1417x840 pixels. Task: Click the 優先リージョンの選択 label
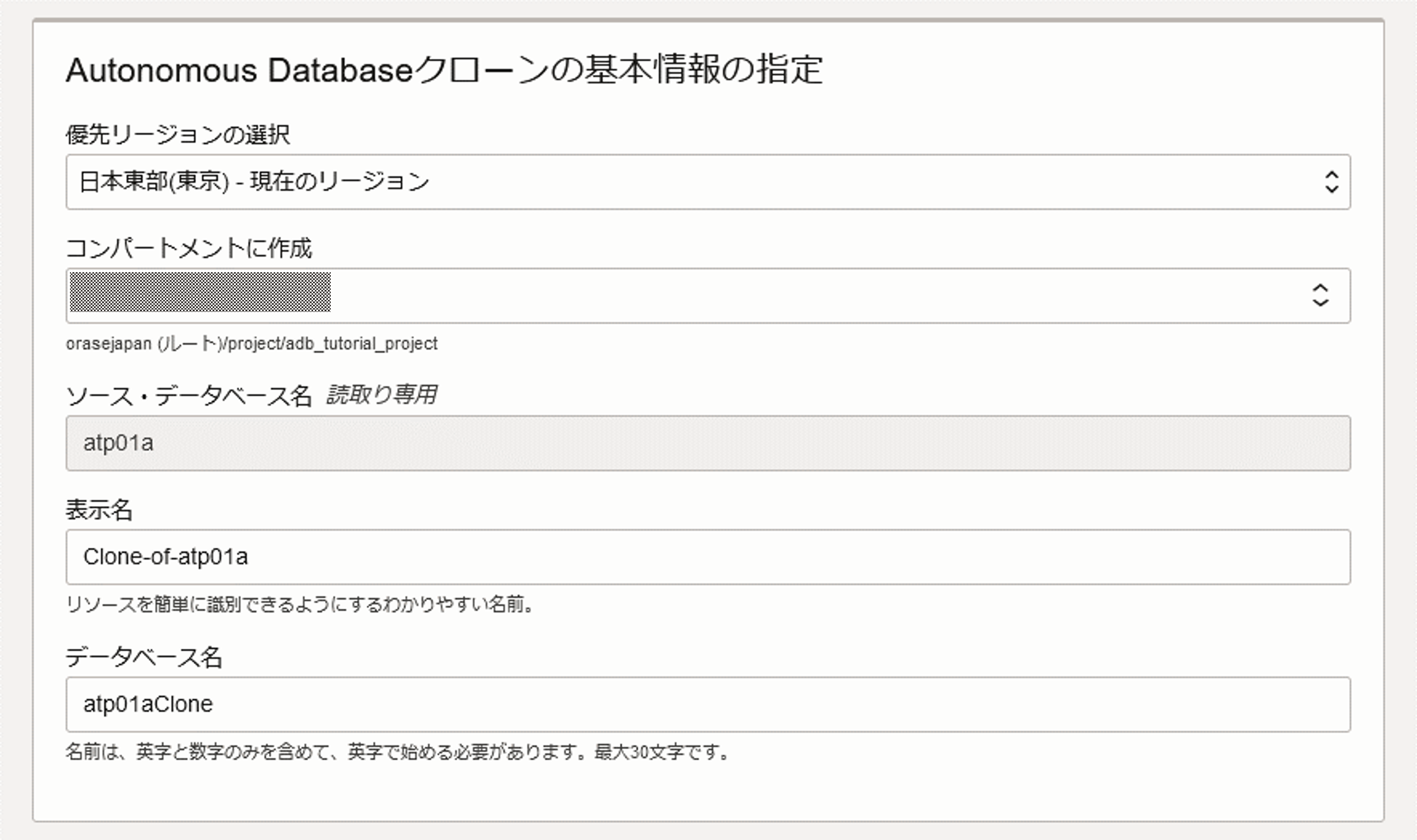click(x=178, y=135)
